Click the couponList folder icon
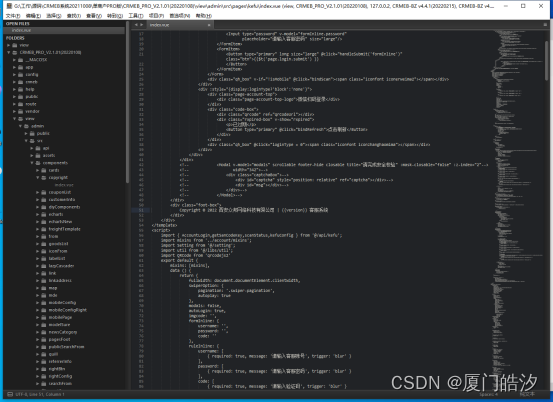 click(44, 192)
